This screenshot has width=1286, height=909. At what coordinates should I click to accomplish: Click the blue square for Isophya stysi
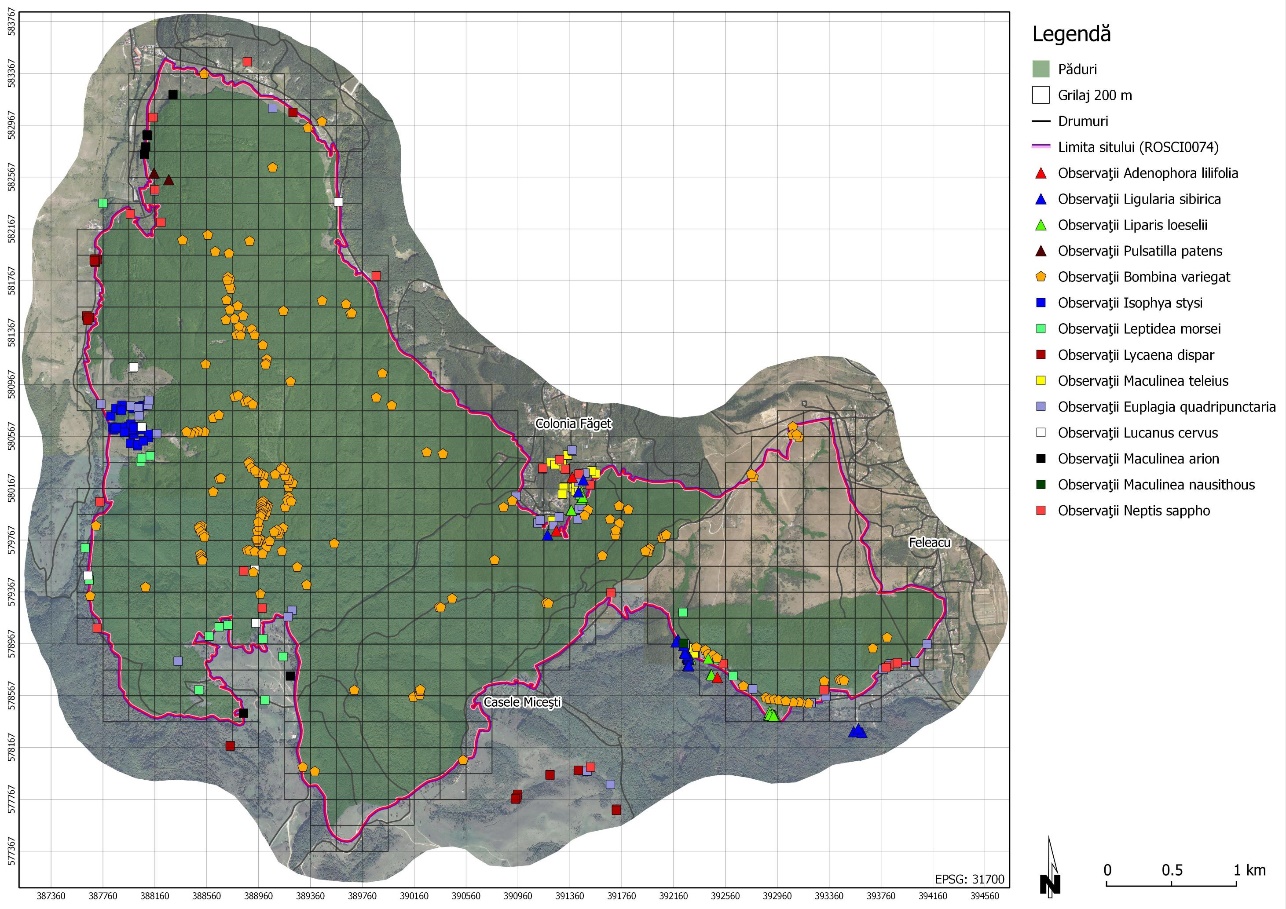point(1041,303)
